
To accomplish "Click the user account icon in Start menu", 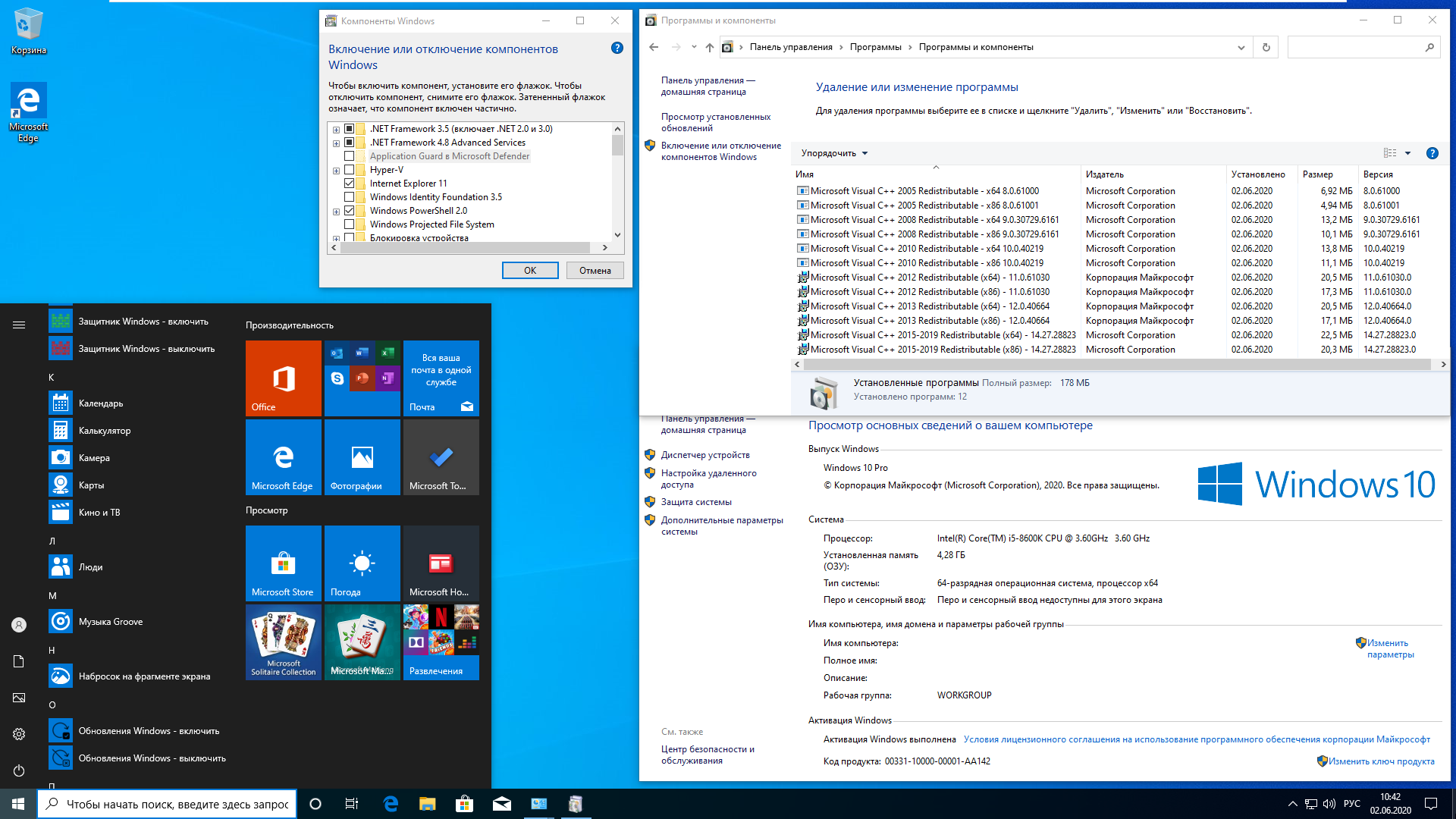I will click(19, 625).
